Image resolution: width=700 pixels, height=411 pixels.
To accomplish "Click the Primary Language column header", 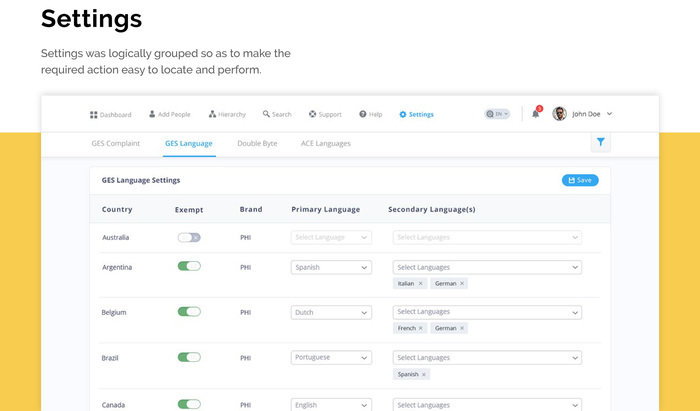I will coord(325,209).
